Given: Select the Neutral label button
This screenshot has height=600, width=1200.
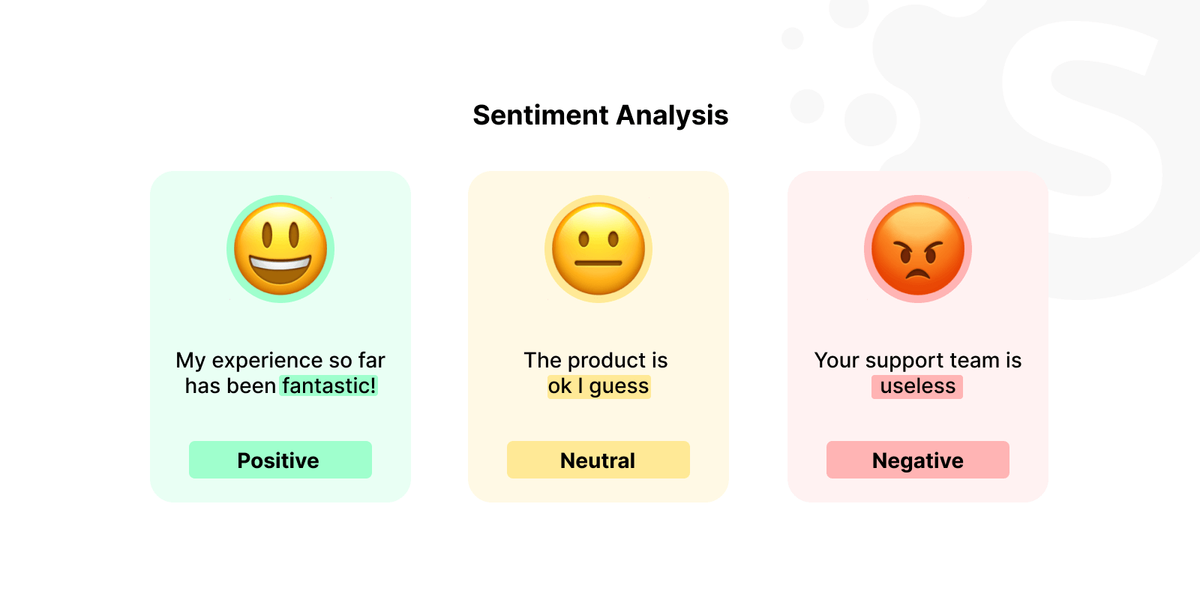Looking at the screenshot, I should tap(598, 460).
